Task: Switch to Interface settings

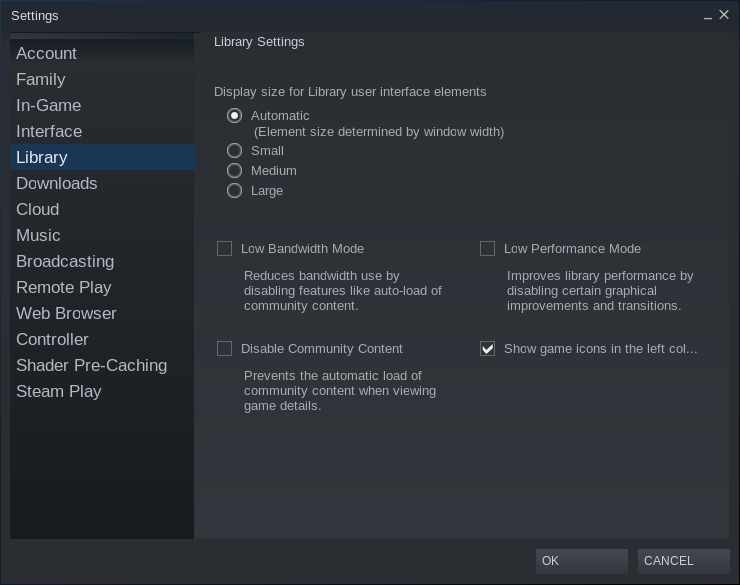Action: (102, 131)
